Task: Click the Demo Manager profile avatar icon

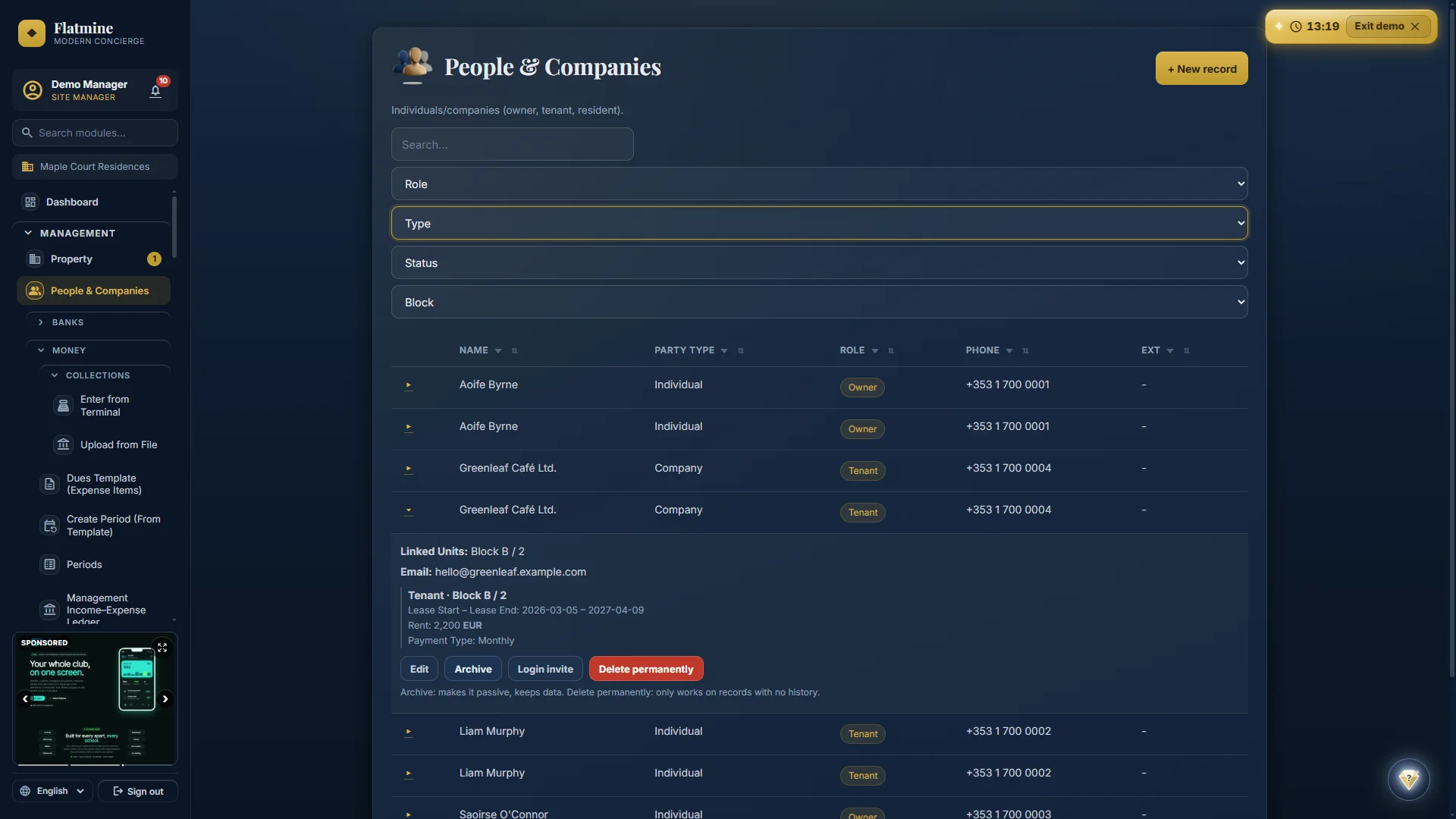Action: [33, 90]
